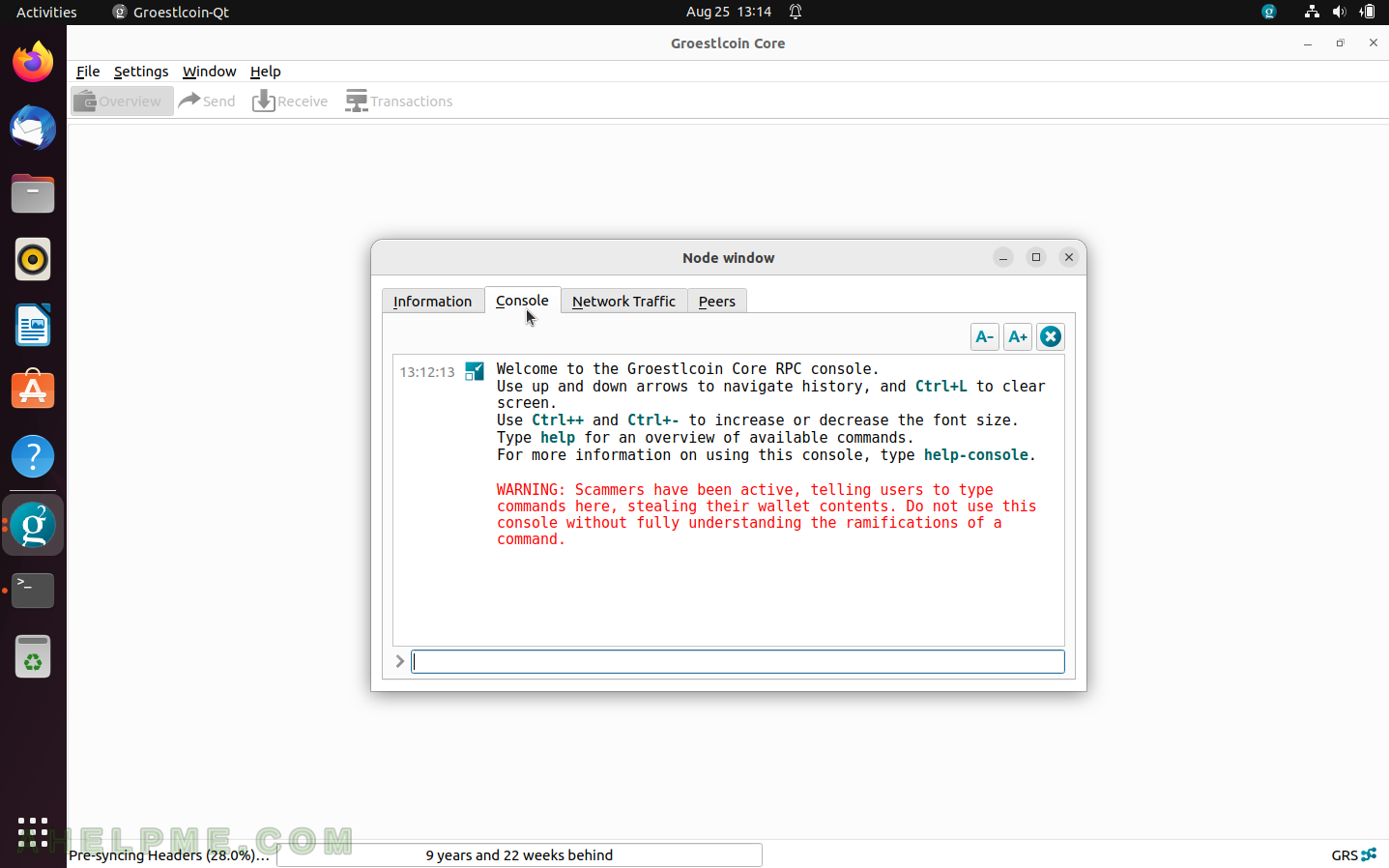This screenshot has width=1389, height=868.
Task: Click the Groestlcoin tray icon in top bar
Action: point(1269,12)
